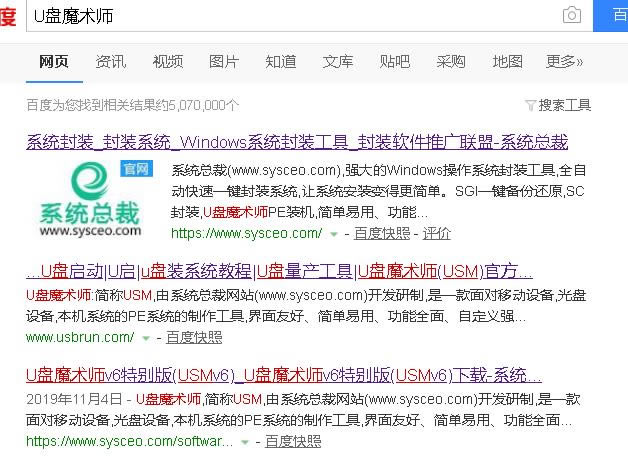628x456 pixels.
Task: Switch to the 资讯 tab
Action: coord(111,62)
